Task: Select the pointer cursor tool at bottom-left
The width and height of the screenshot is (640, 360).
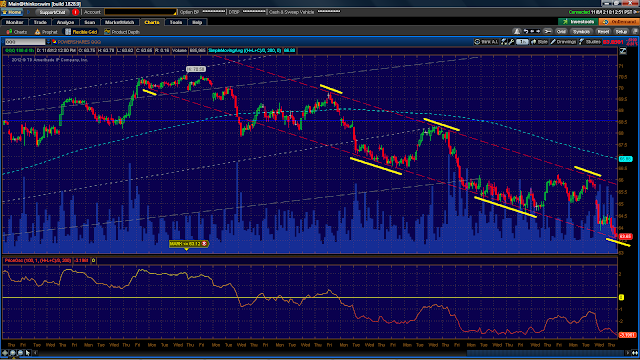Action: tap(28, 353)
